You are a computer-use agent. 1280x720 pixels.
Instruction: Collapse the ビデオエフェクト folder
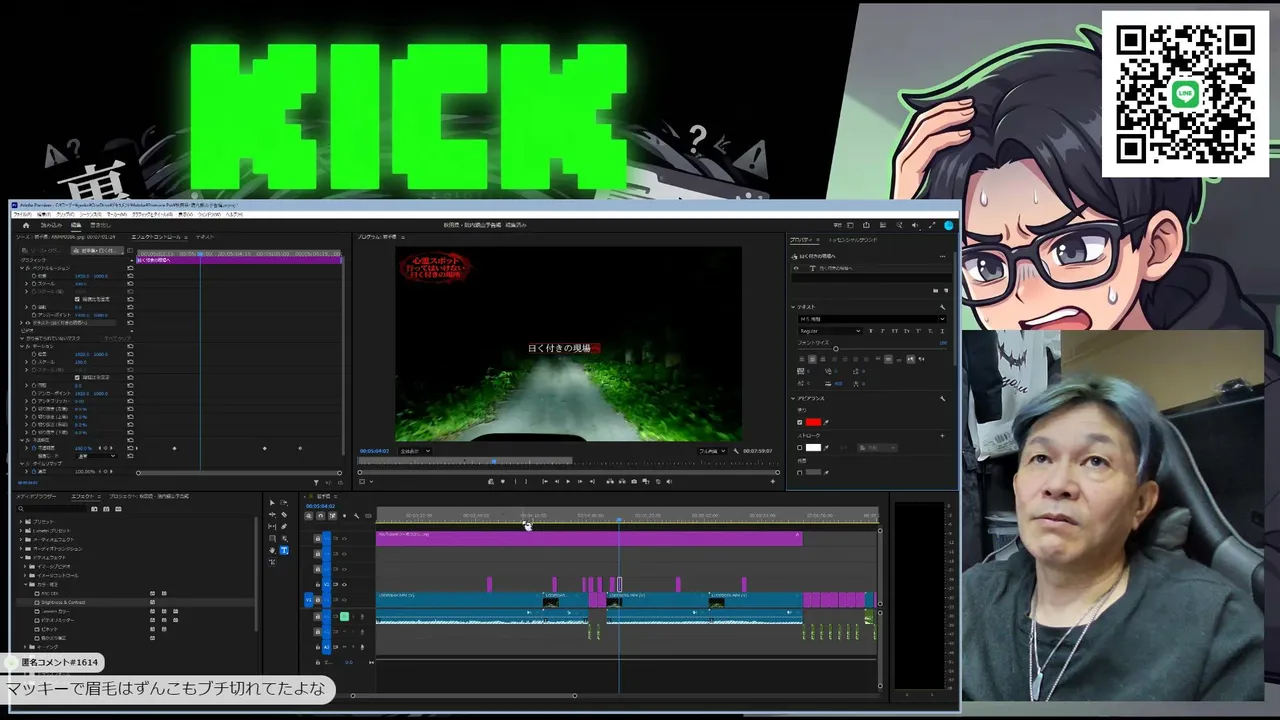tap(22, 557)
